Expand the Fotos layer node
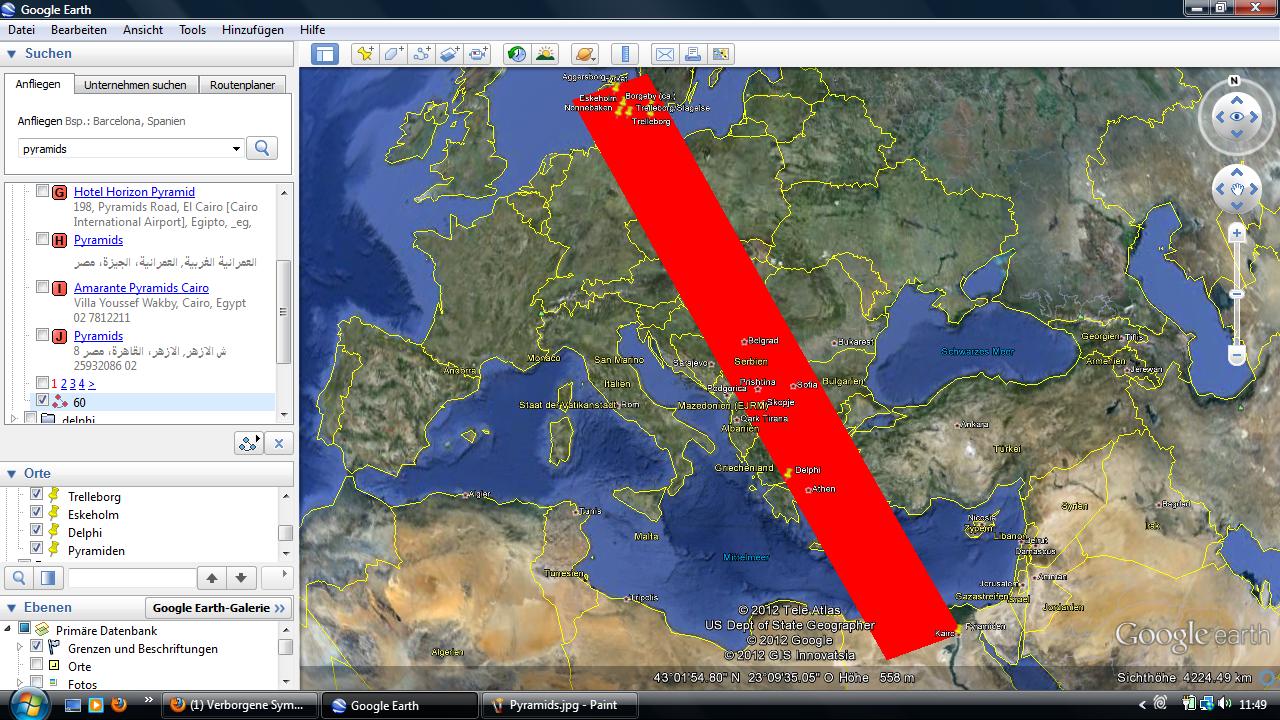 [x=20, y=684]
